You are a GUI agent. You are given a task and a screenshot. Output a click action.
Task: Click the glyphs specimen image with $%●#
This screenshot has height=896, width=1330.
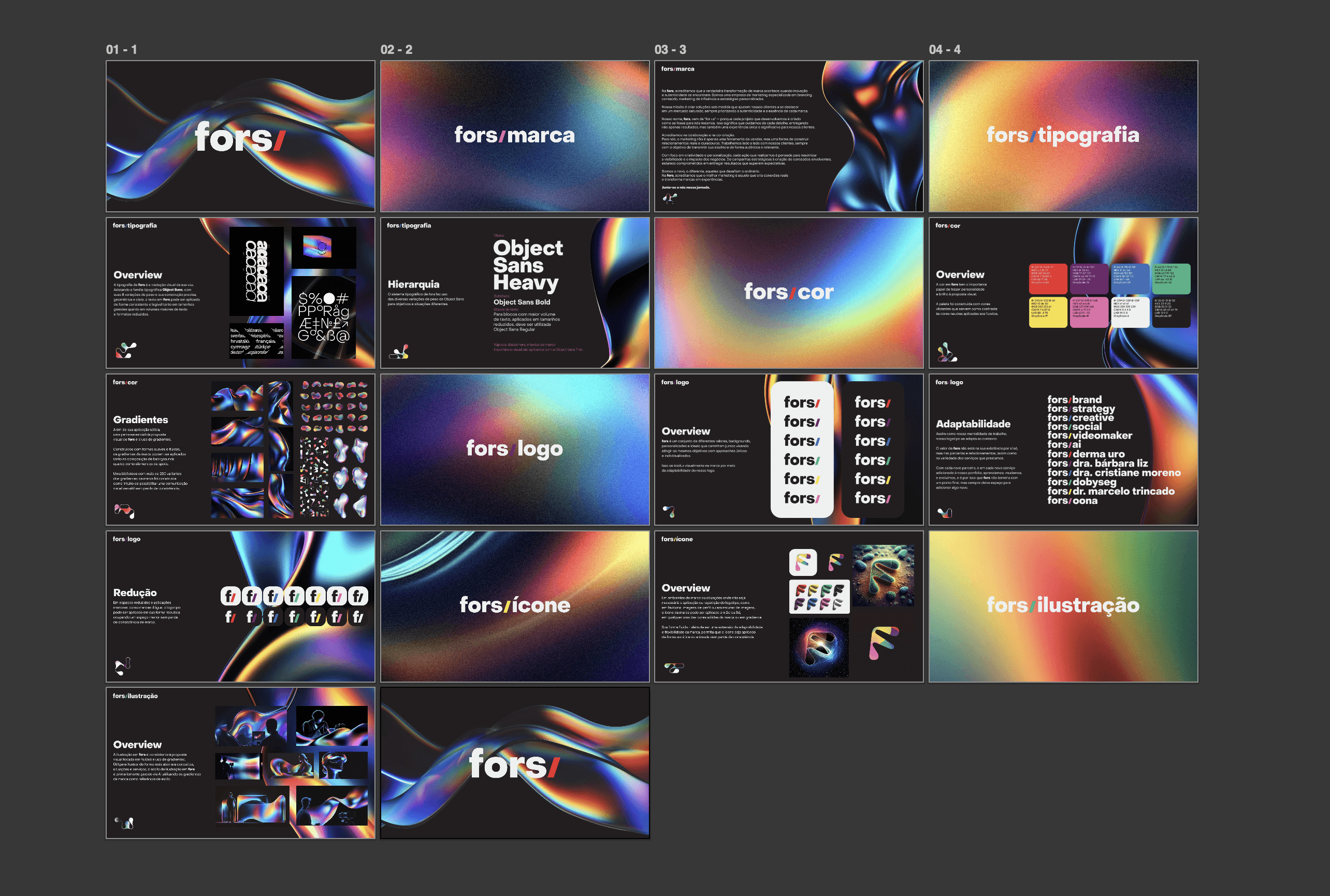click(x=323, y=317)
